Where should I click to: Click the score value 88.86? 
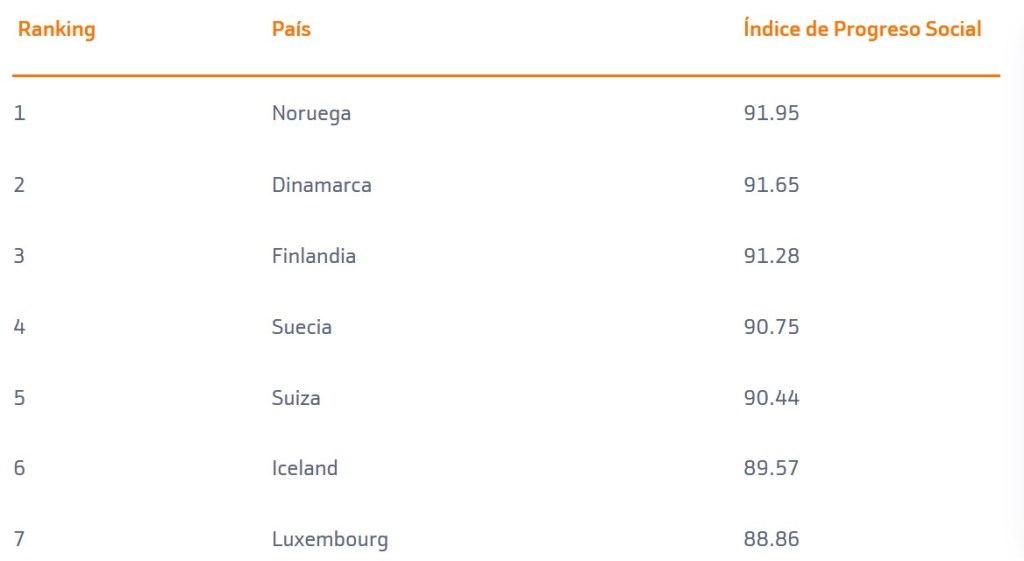coord(771,540)
